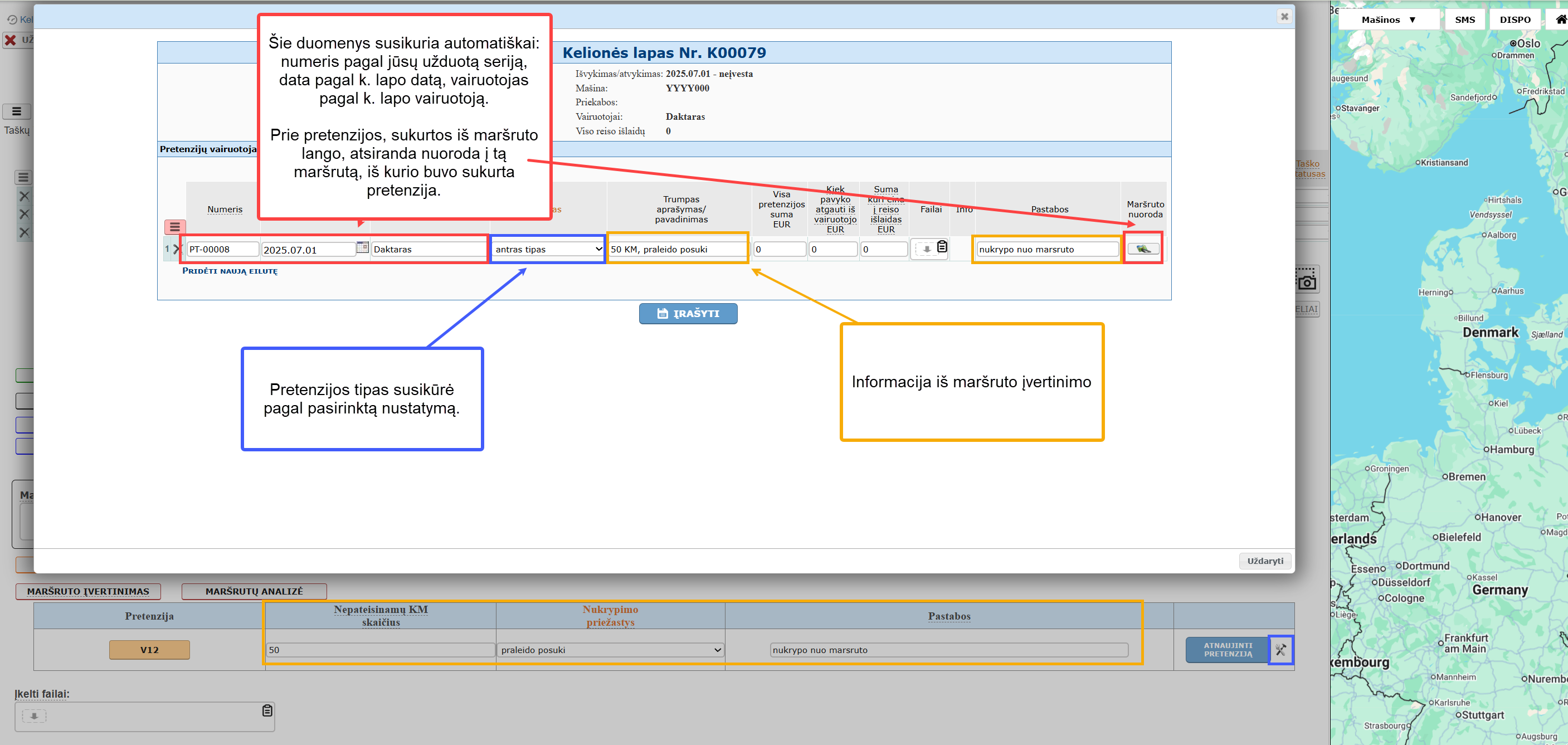The image size is (1568, 745).
Task: Close the dialog with top X icon
Action: tap(1284, 16)
